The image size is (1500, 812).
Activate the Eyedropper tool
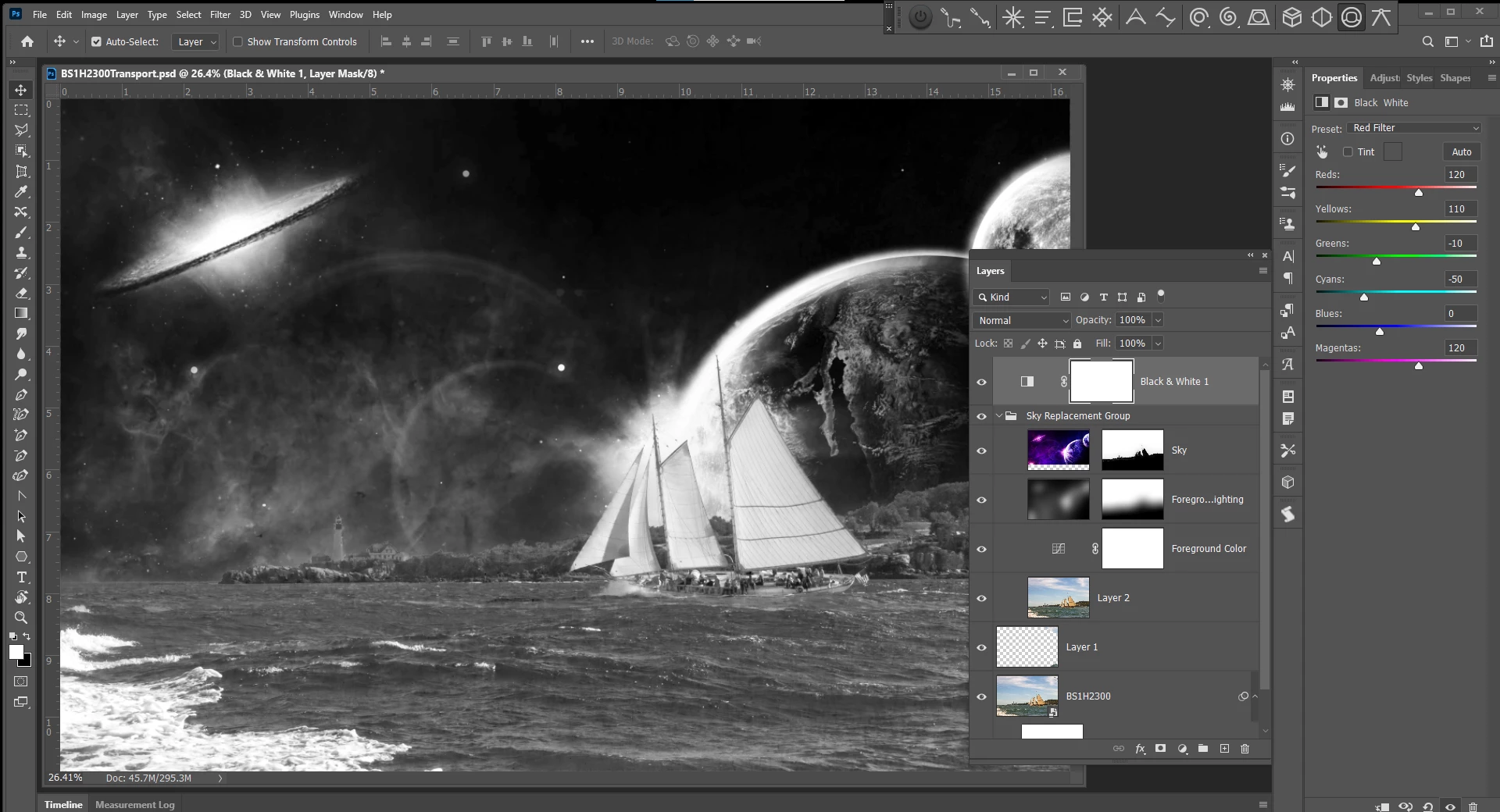tap(21, 191)
